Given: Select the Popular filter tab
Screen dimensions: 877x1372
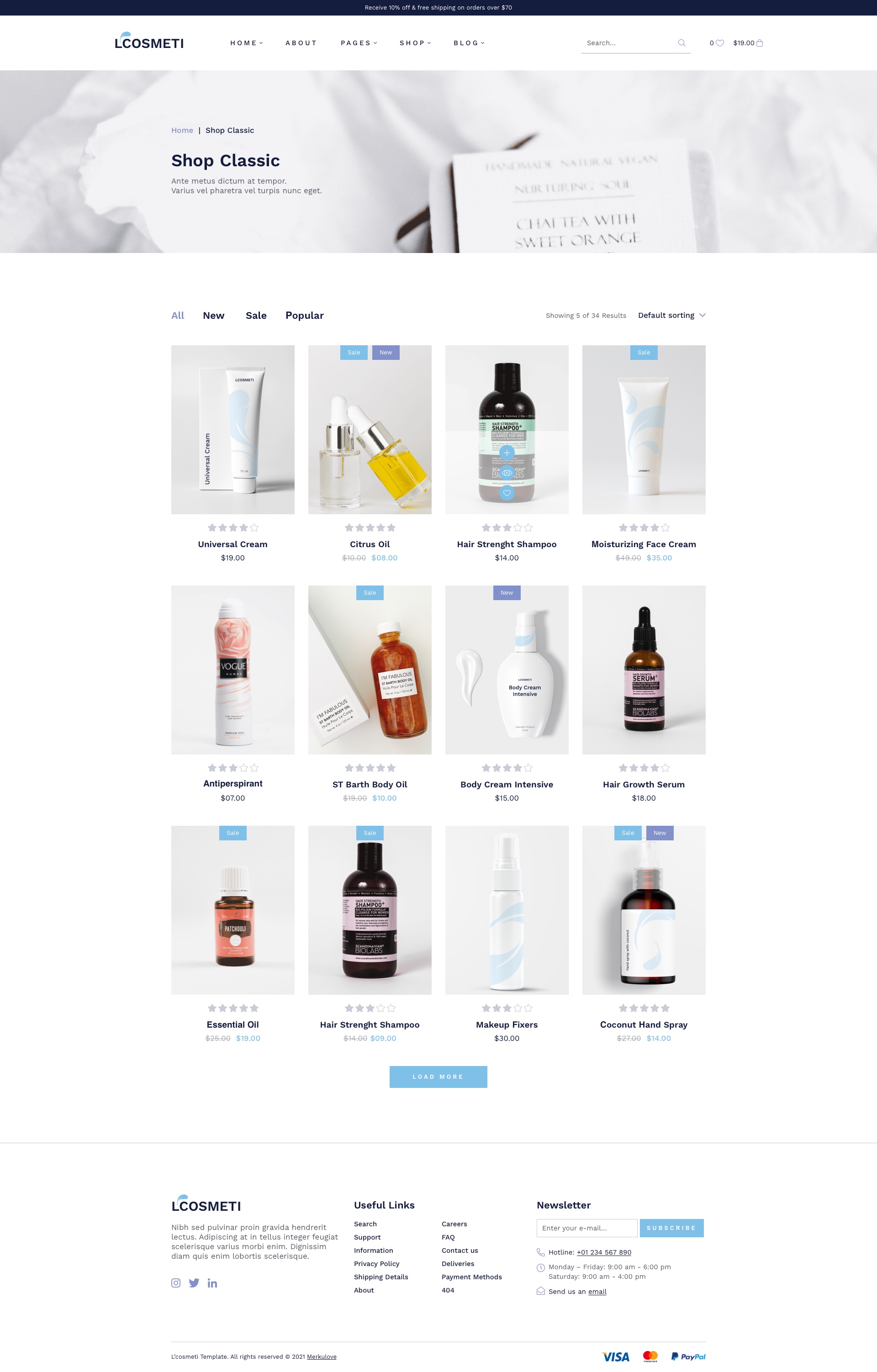Looking at the screenshot, I should 304,315.
